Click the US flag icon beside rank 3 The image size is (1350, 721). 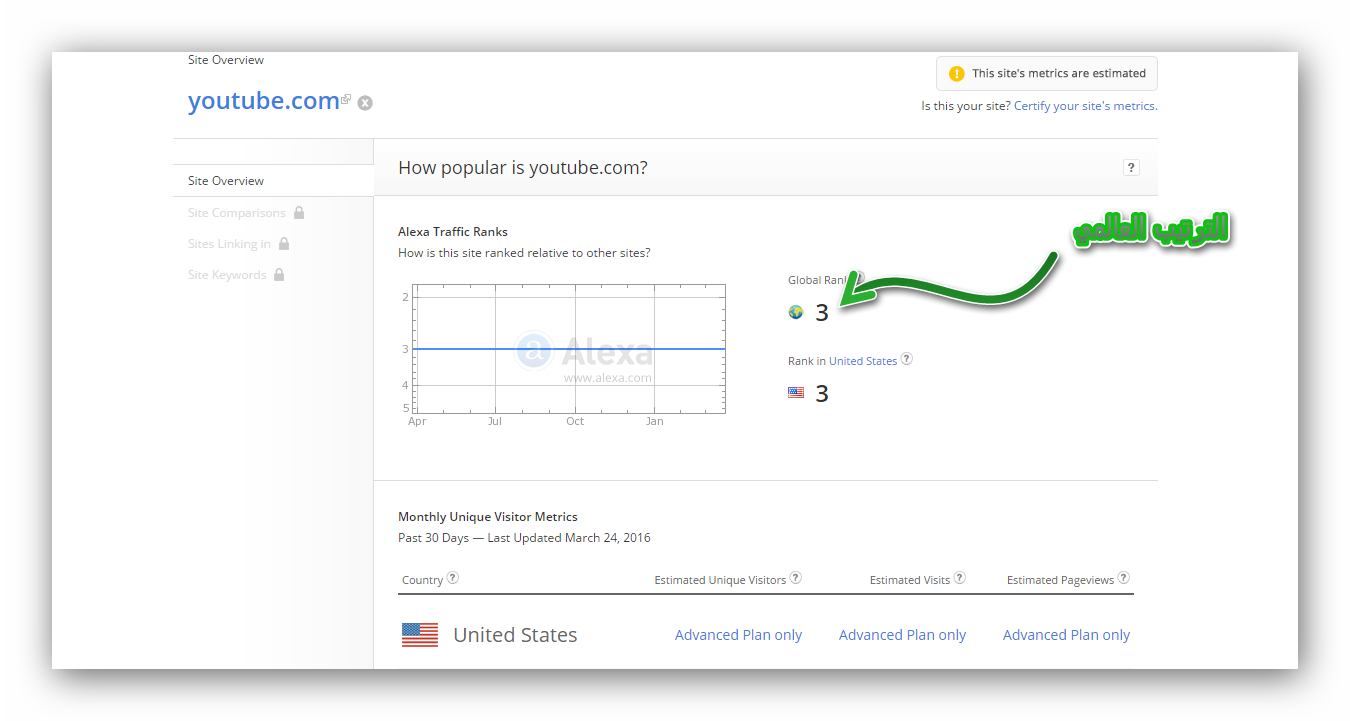tap(796, 393)
